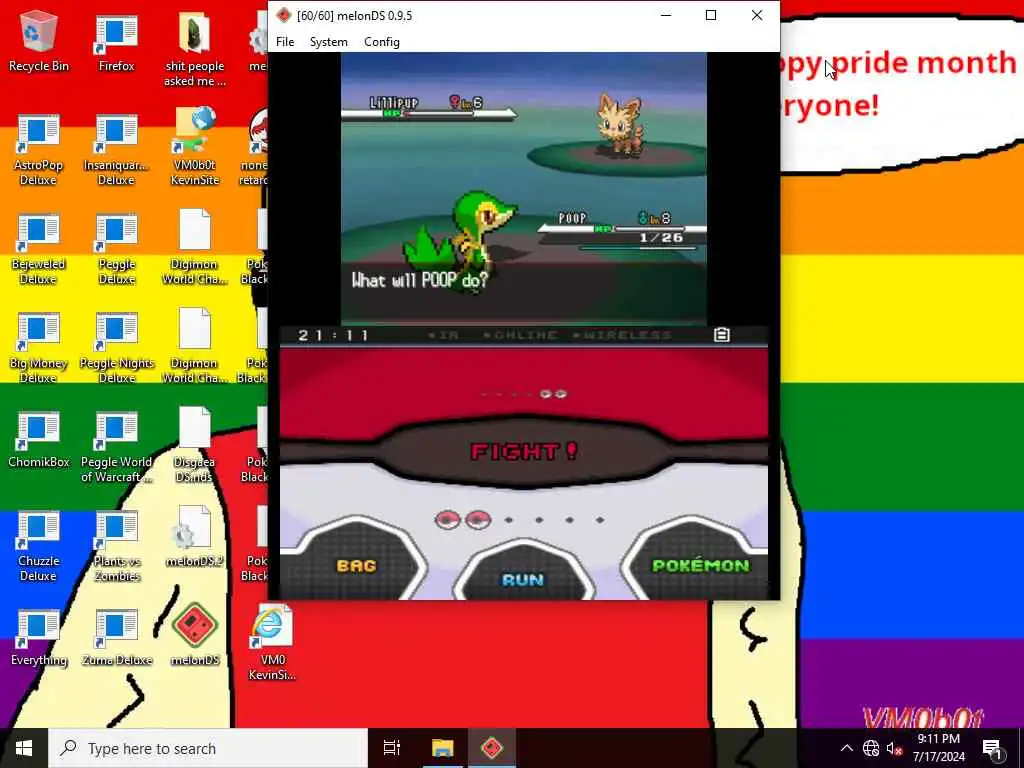This screenshot has height=768, width=1024.
Task: Open the clock showing 9:11 PM
Action: pyautogui.click(x=938, y=748)
